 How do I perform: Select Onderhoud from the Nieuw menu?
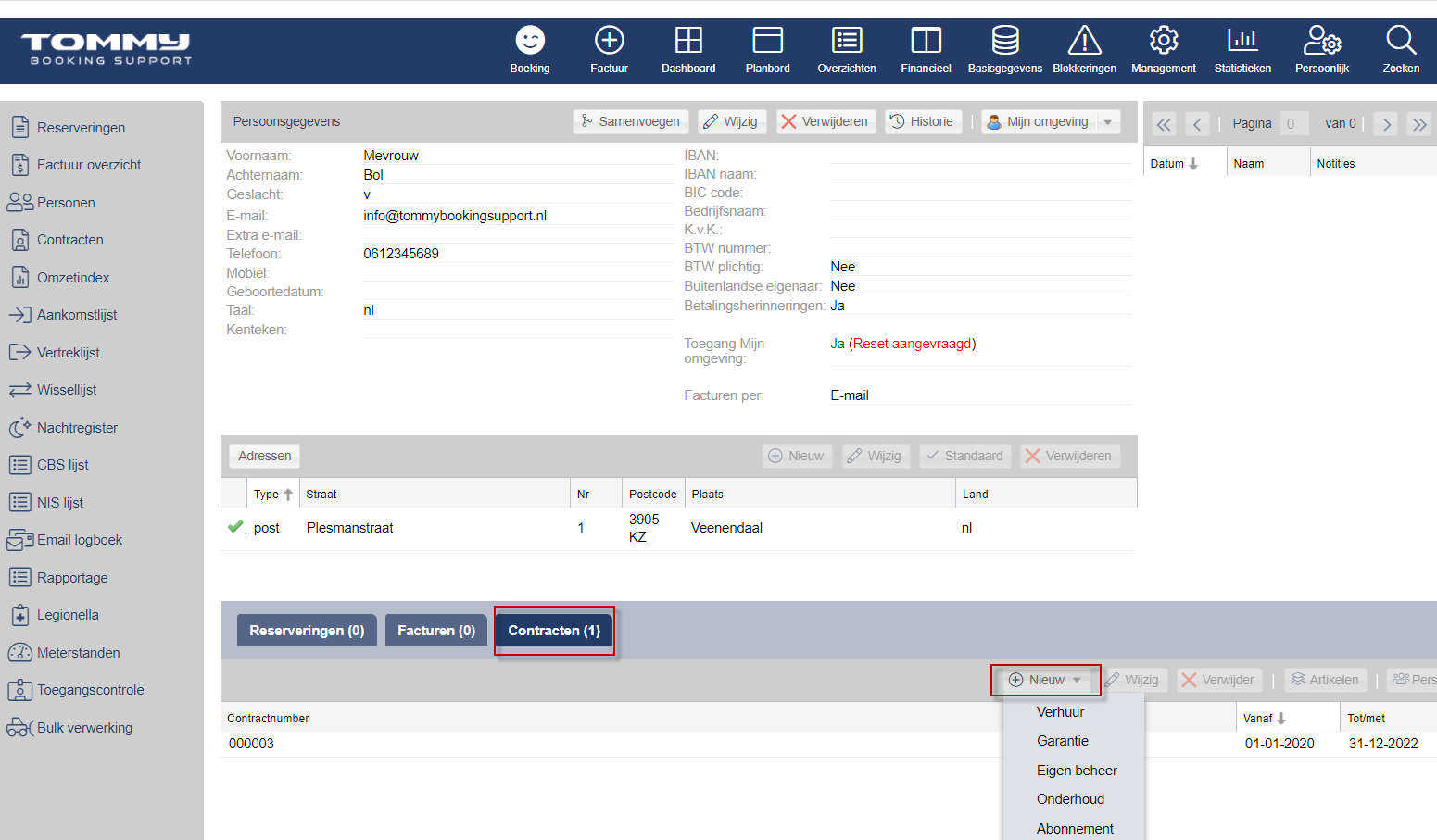pos(1074,799)
